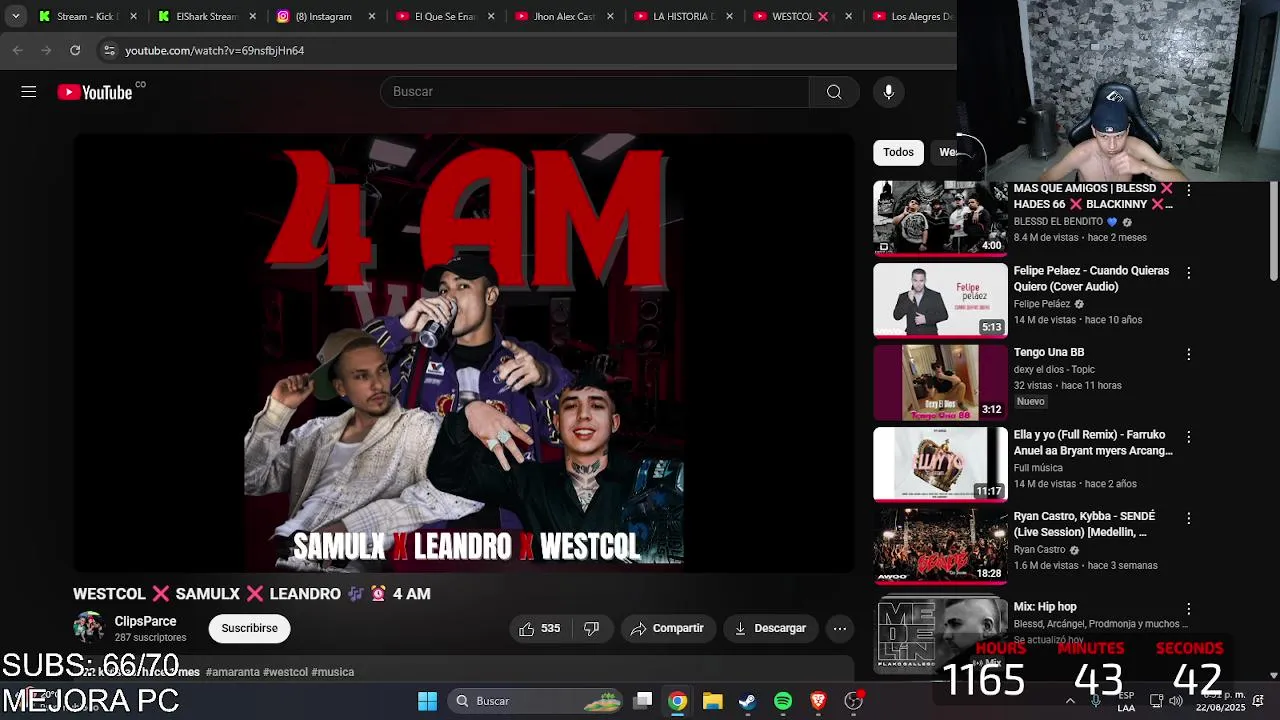The height and width of the screenshot is (720, 1280).
Task: Open the YouTube hamburger guide menu
Action: (x=28, y=92)
